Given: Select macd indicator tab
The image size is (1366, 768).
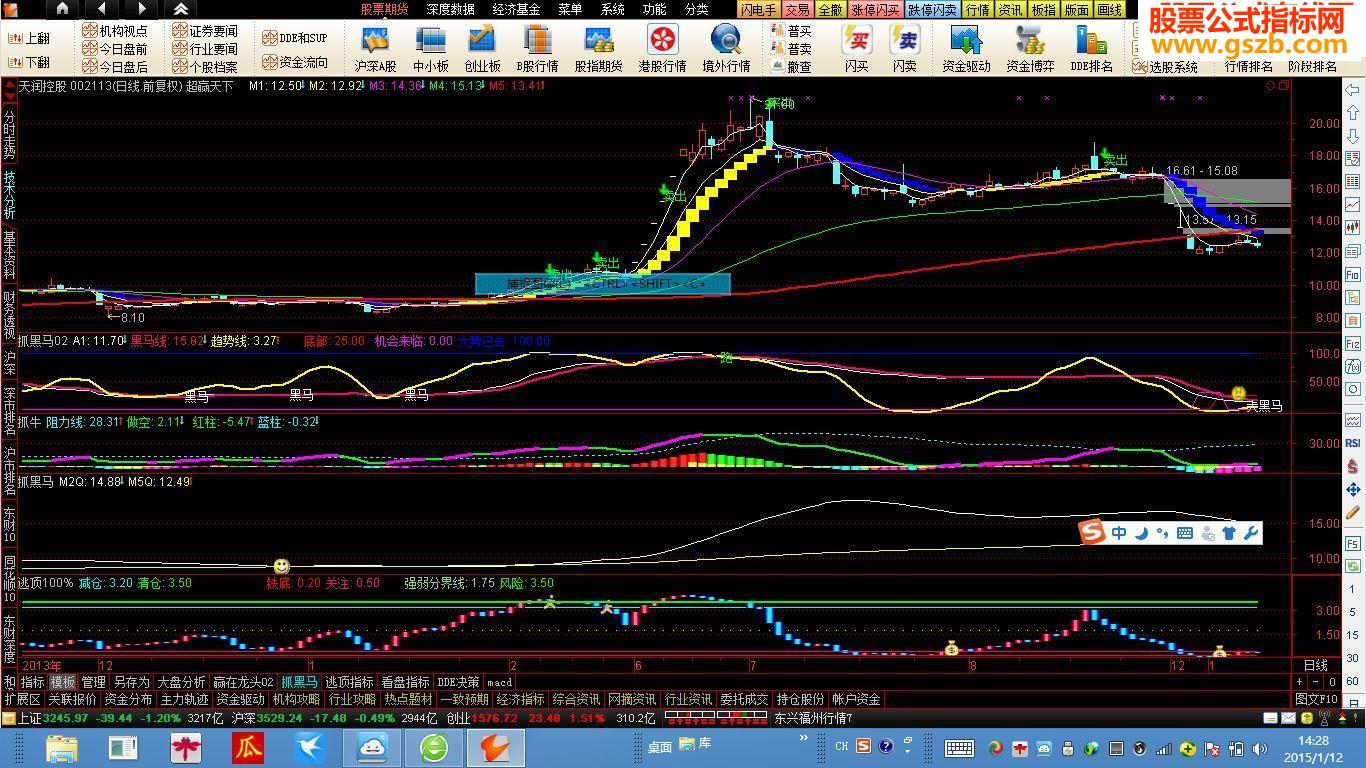Looking at the screenshot, I should (x=499, y=682).
